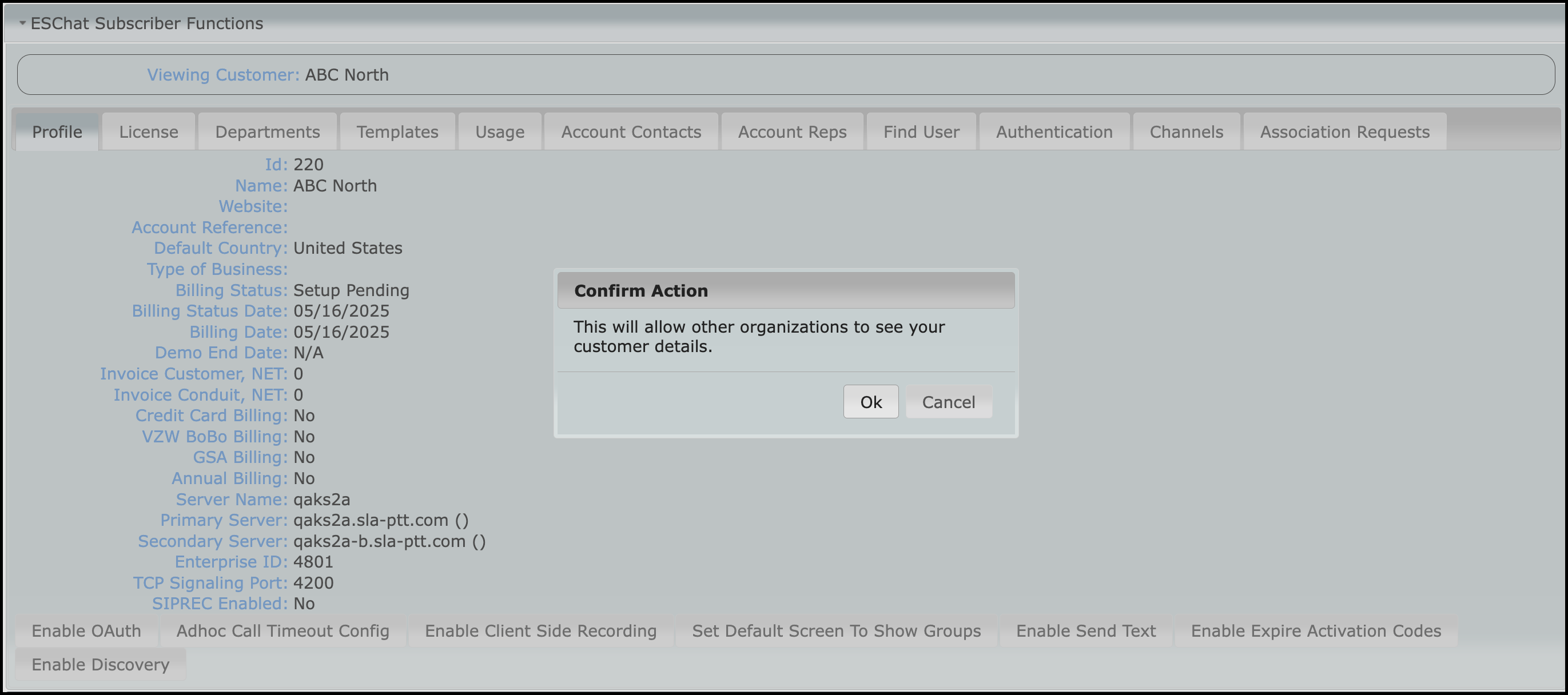Click the Invoice Conduit, NET label

(200, 395)
